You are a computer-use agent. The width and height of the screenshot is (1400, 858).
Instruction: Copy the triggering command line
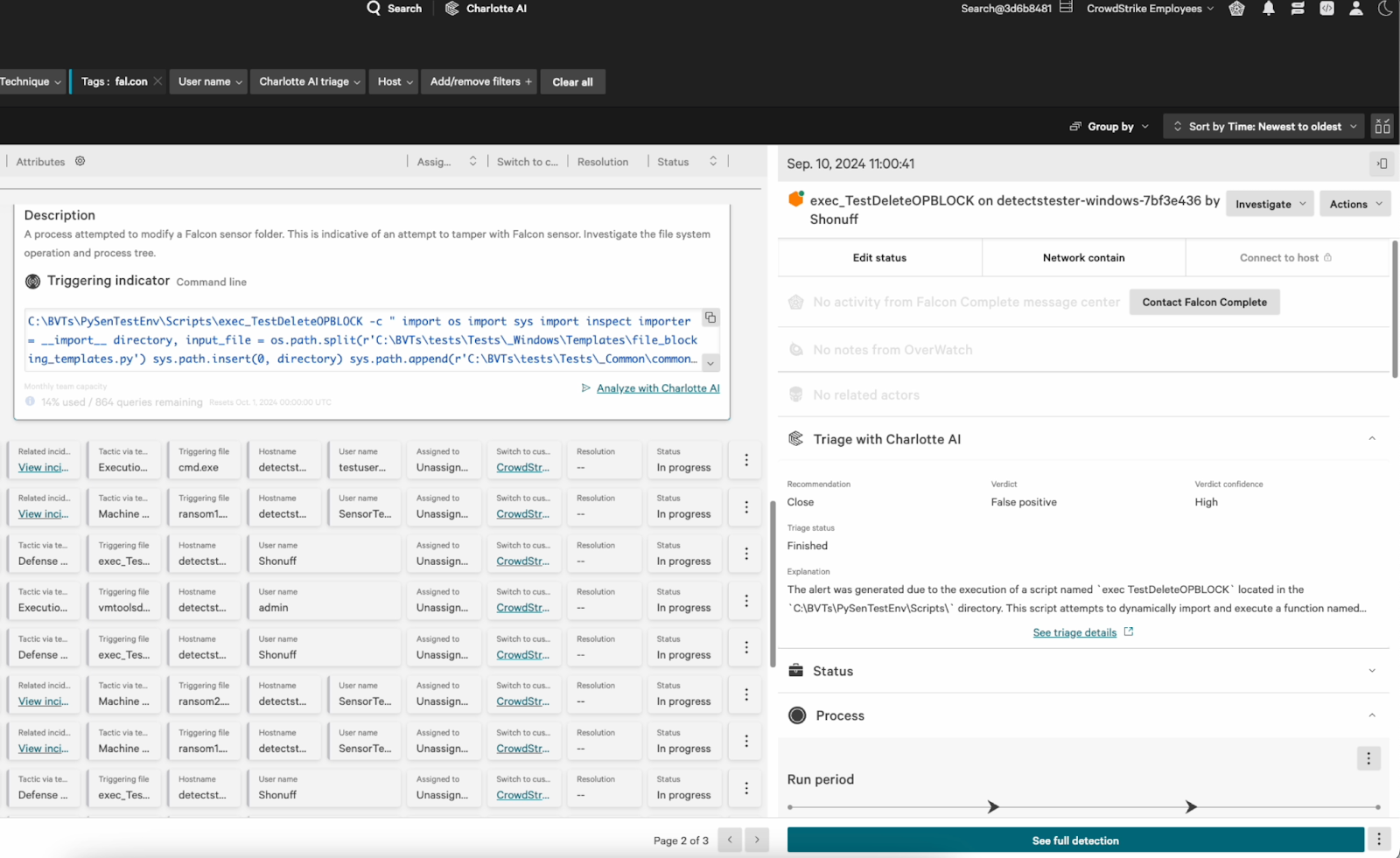(x=710, y=317)
